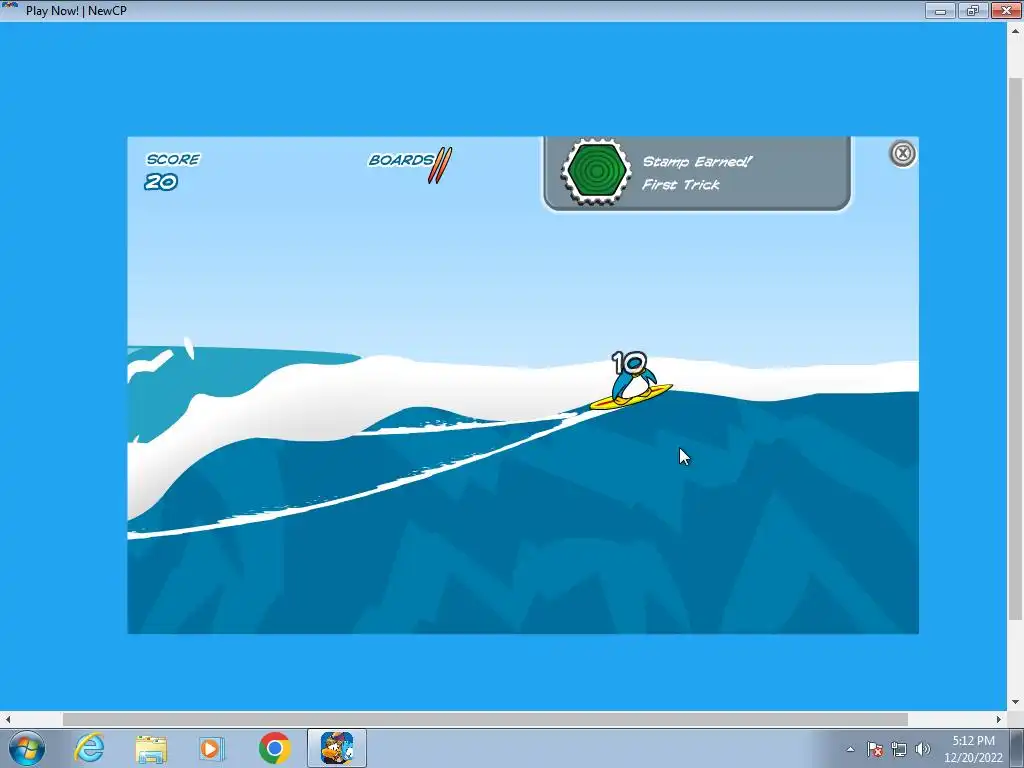Close the NewCP window
Image resolution: width=1024 pixels, height=768 pixels.
pyautogui.click(x=1006, y=10)
